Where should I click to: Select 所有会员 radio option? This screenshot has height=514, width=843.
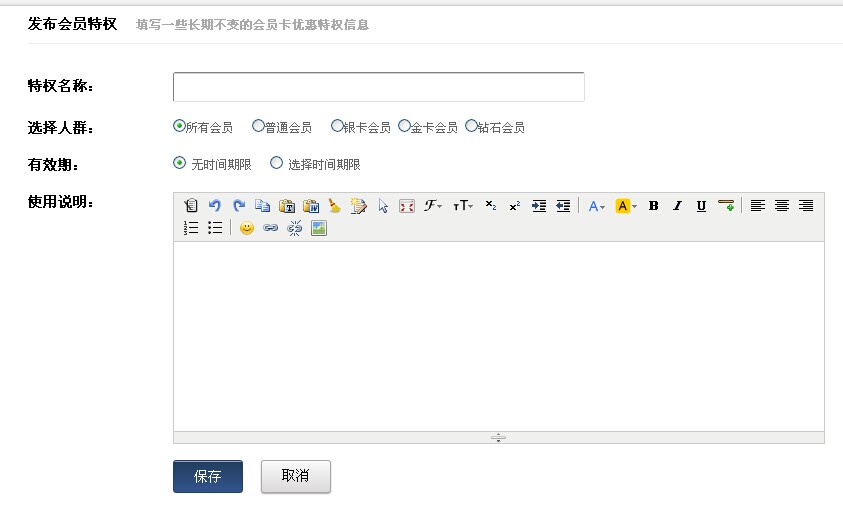(x=179, y=126)
